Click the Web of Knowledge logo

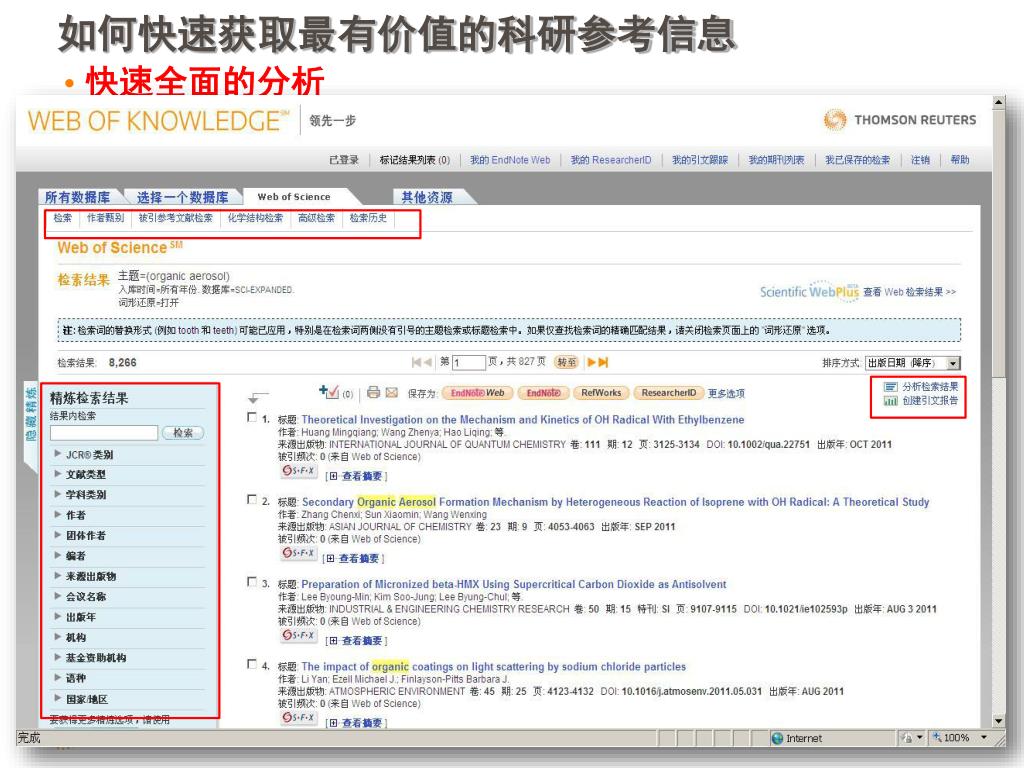tap(158, 121)
